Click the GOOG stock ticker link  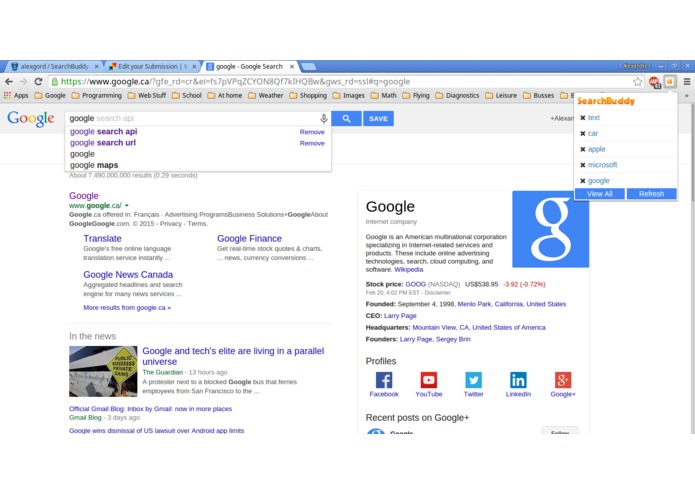415,284
